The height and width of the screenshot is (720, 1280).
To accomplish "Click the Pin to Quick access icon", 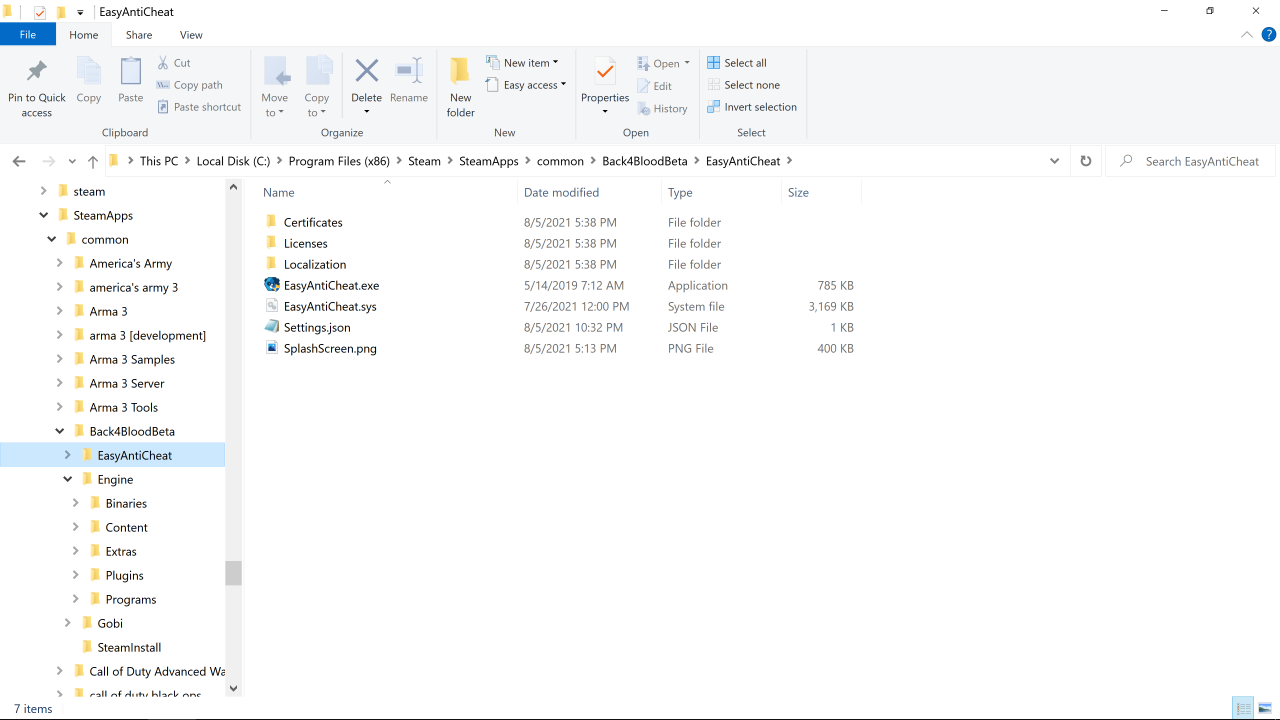I will (x=37, y=72).
